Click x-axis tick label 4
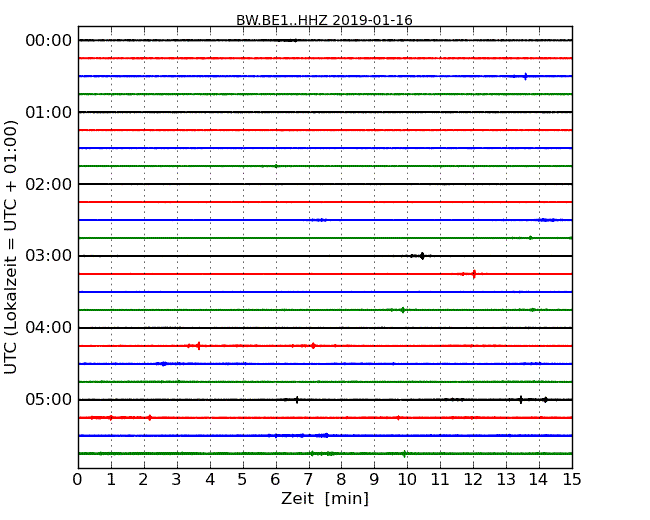650x520 pixels. point(210,480)
